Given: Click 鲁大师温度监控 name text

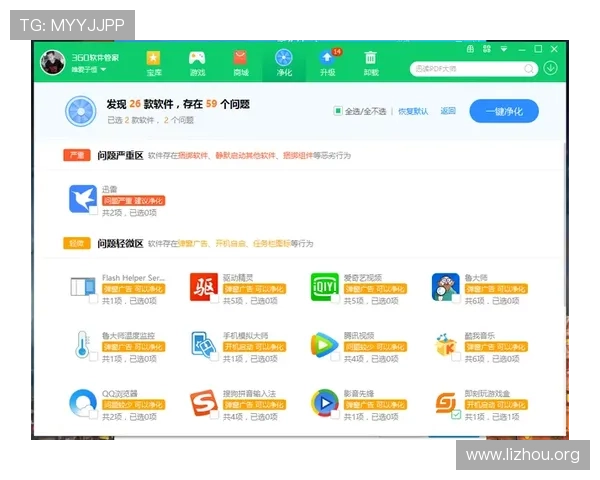Looking at the screenshot, I should (128, 335).
